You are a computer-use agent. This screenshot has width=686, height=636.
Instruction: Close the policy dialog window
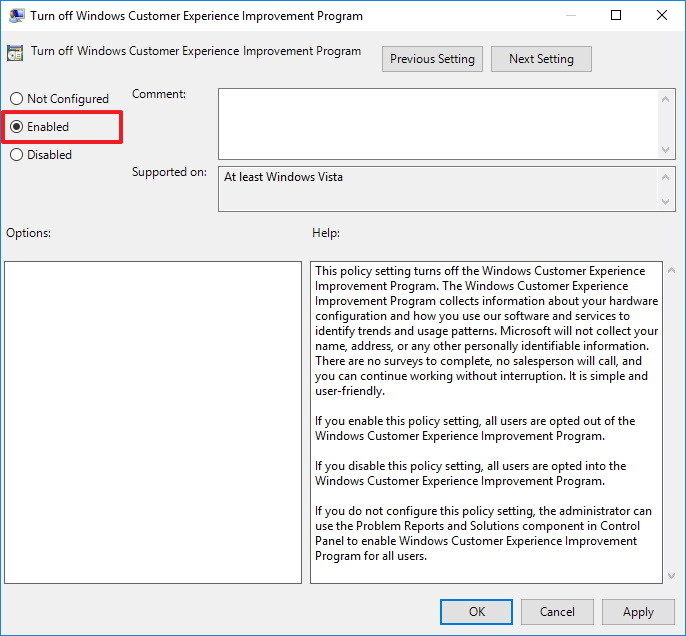(x=662, y=15)
